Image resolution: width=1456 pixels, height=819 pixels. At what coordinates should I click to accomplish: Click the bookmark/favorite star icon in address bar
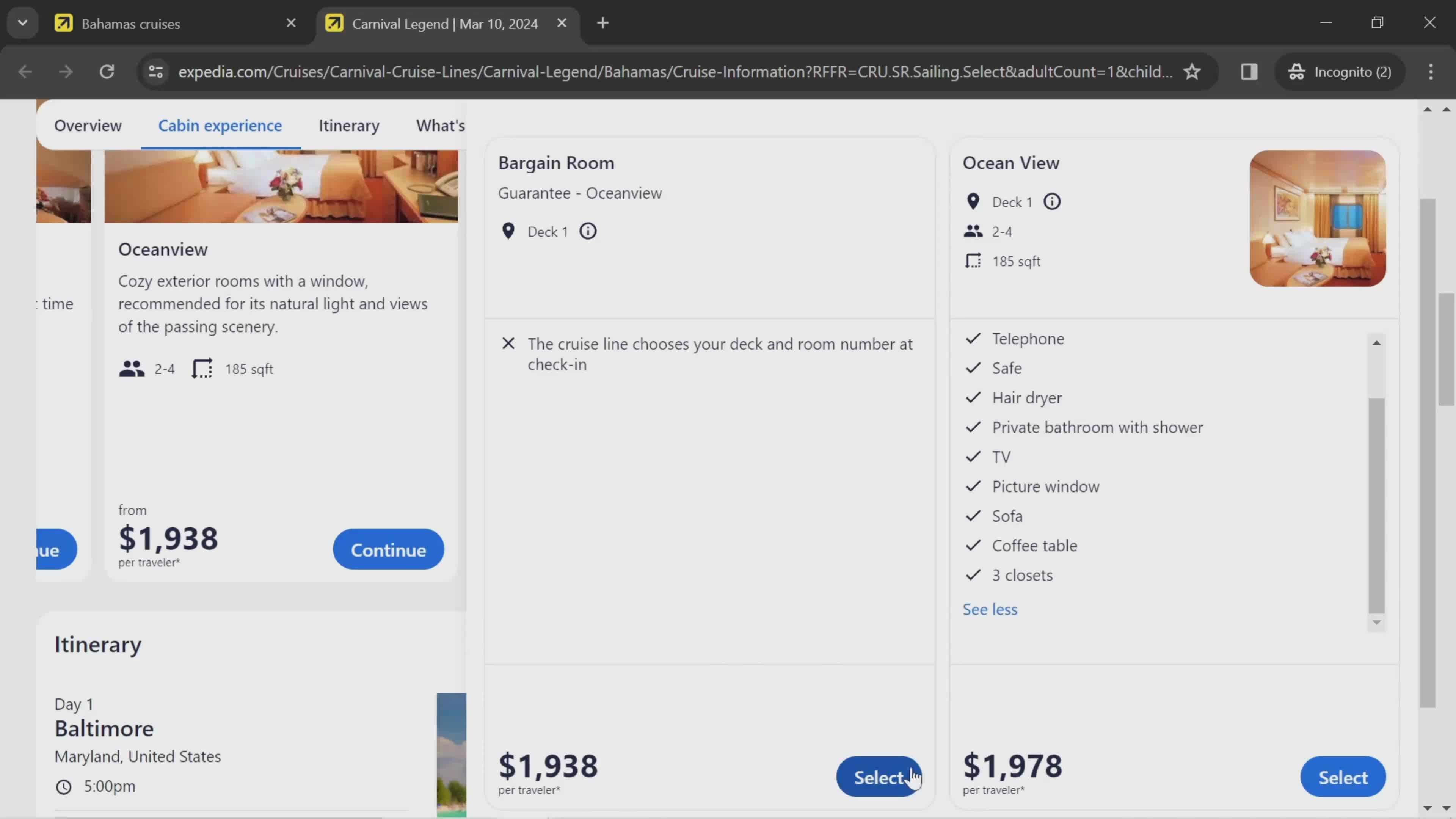[x=1192, y=71]
